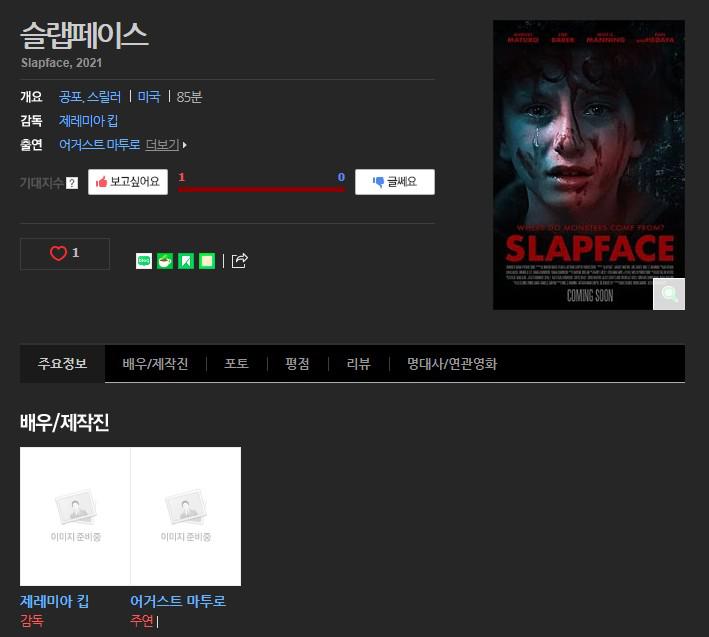Go to the 리뷰 tab
709x637 pixels.
pos(359,363)
